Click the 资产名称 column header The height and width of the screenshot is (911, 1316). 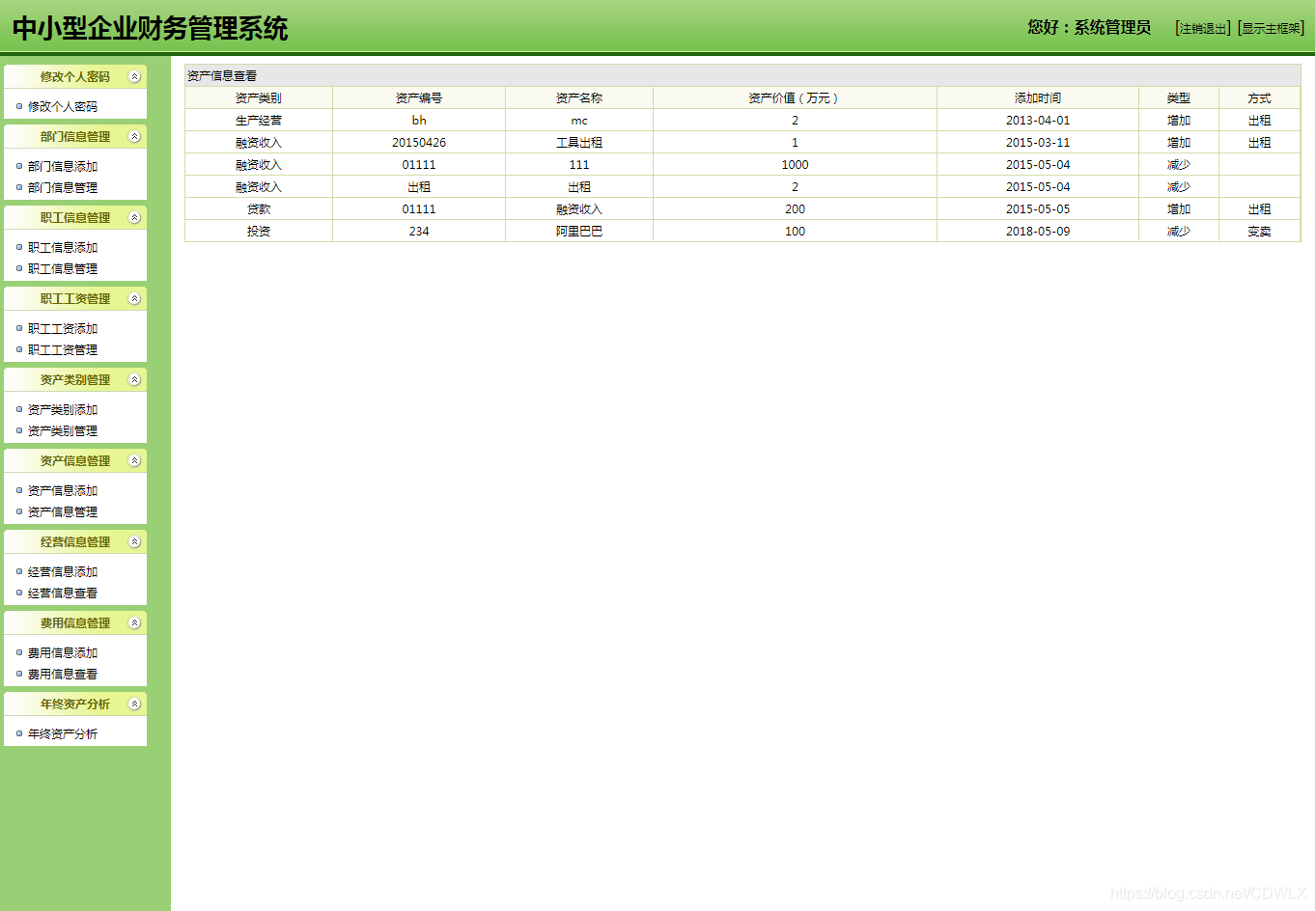(579, 98)
